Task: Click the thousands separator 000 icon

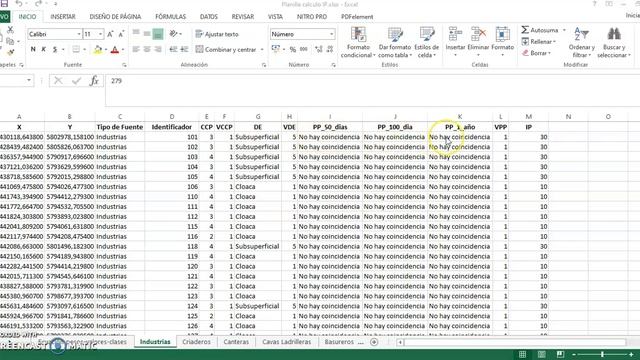Action: 304,49
